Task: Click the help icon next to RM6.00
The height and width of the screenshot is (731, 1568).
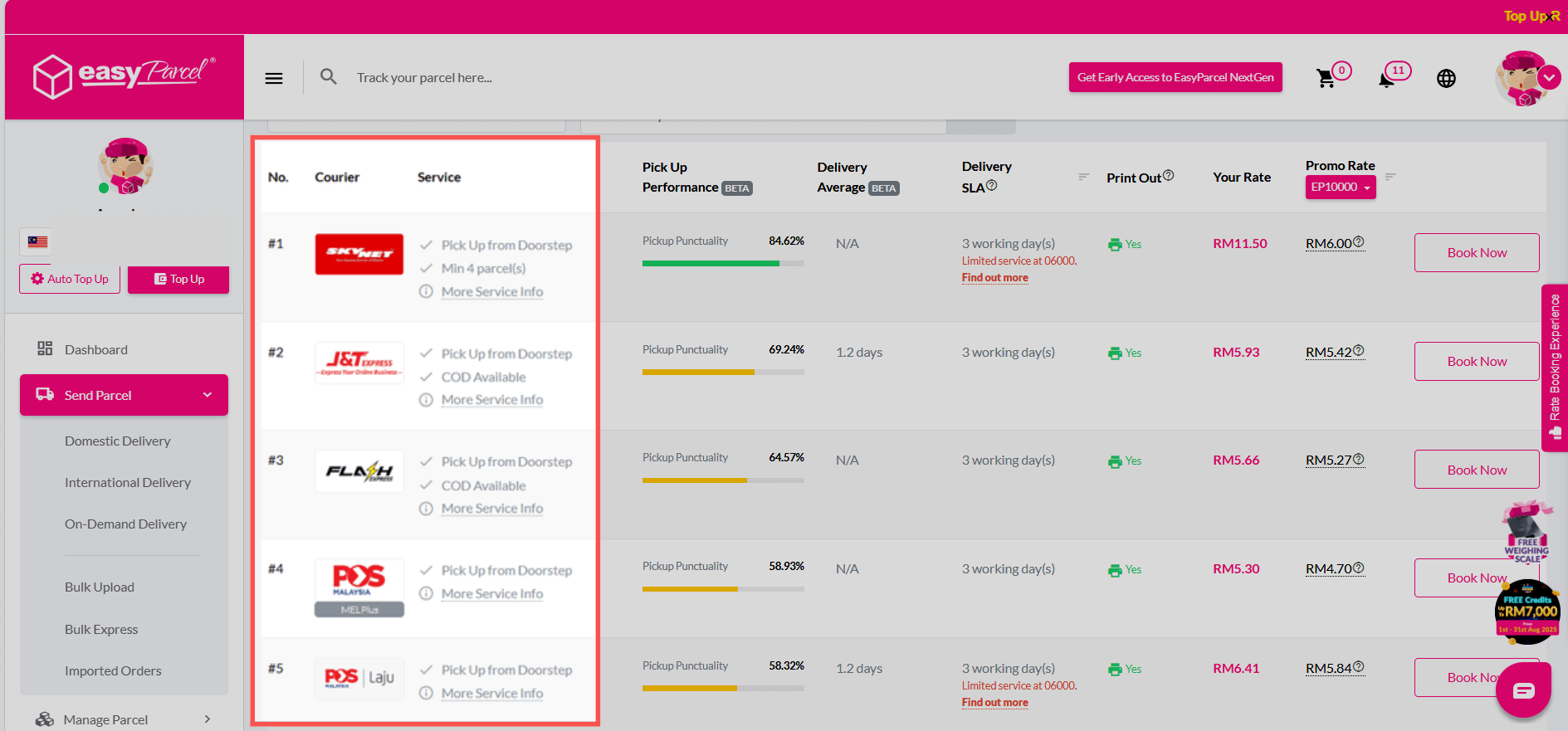Action: point(1359,242)
